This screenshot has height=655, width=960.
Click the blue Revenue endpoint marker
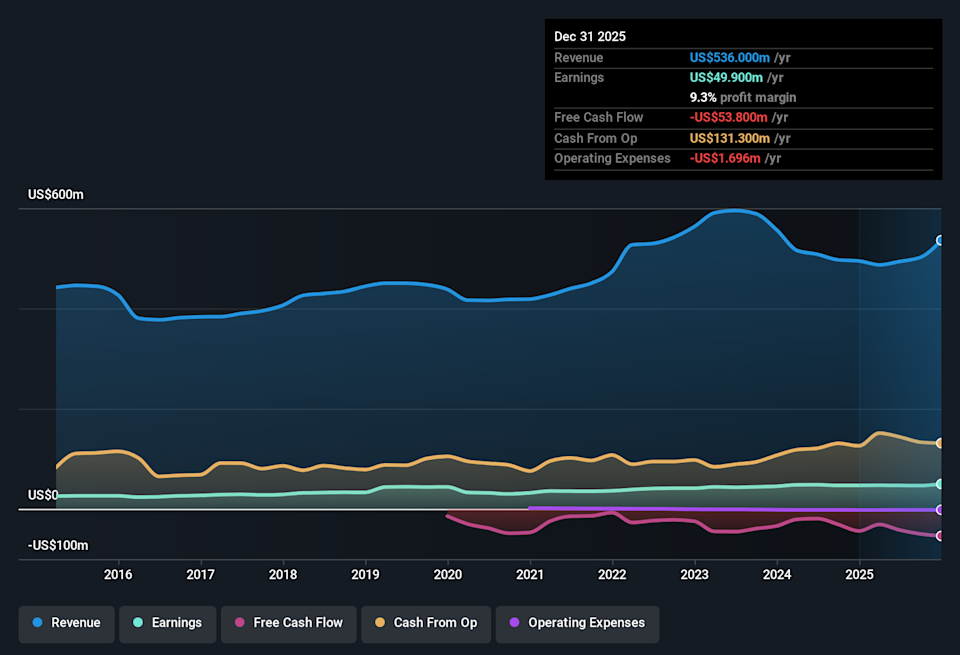940,240
